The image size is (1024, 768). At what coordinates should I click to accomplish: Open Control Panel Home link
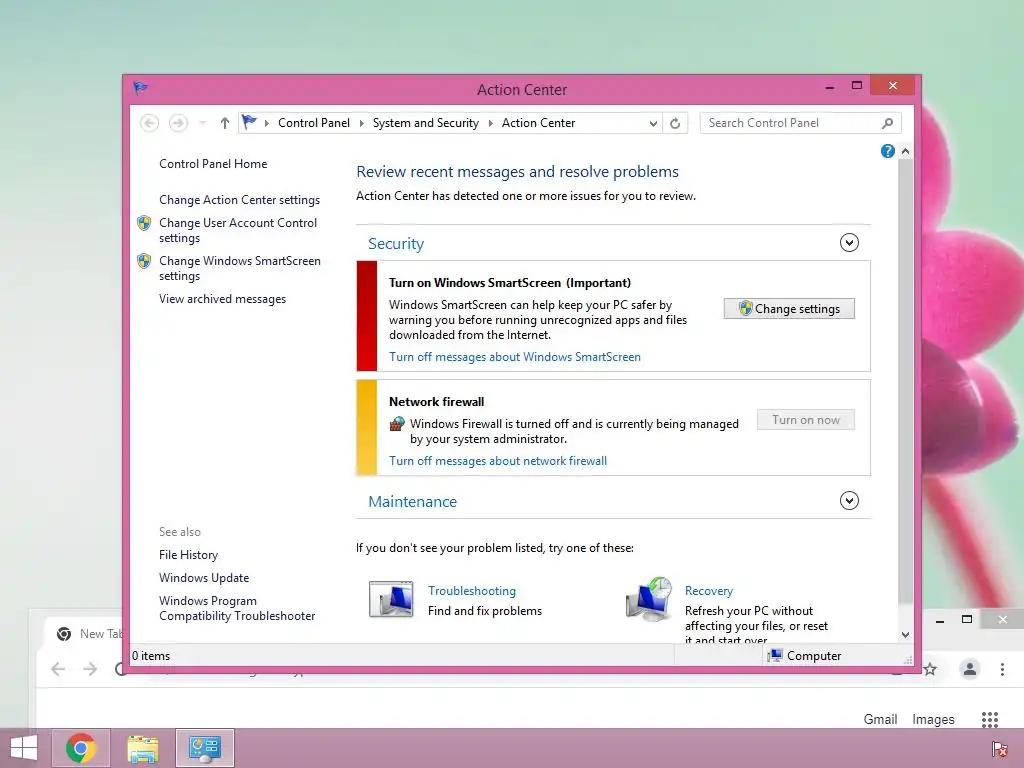(213, 164)
